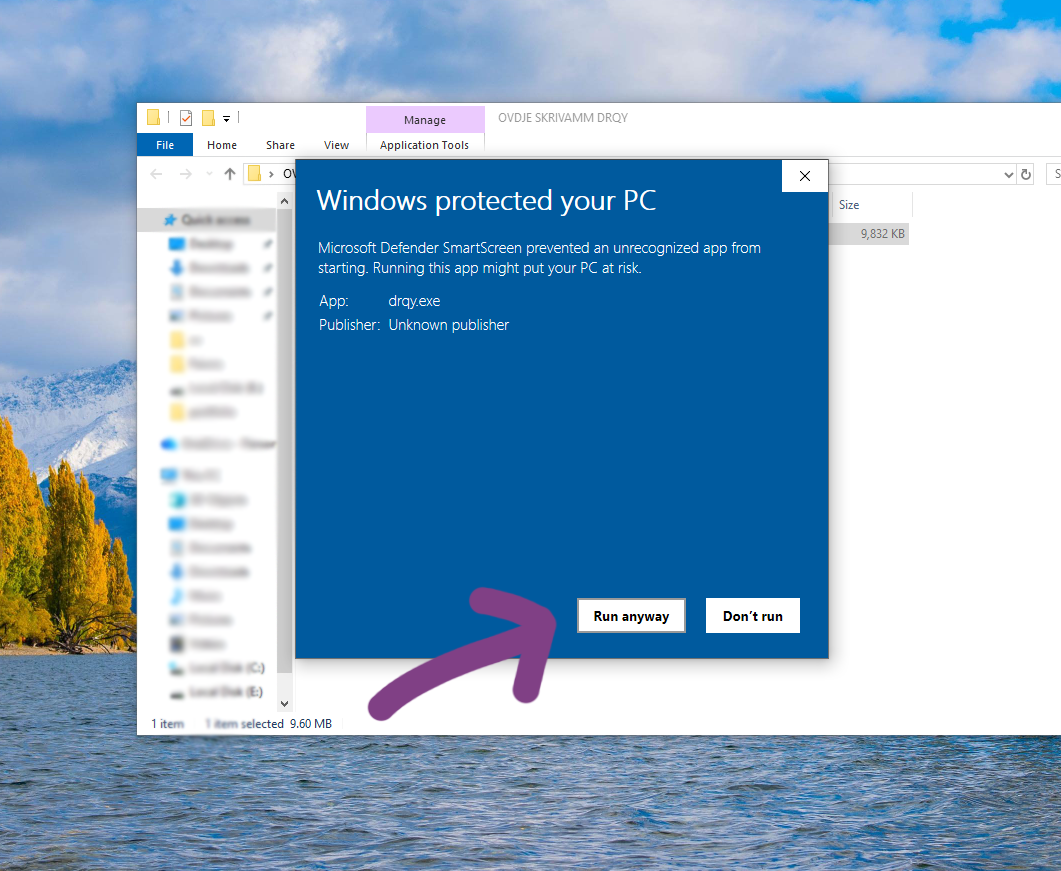This screenshot has width=1061, height=871.
Task: Switch to the Home ribbon tab
Action: coord(222,145)
